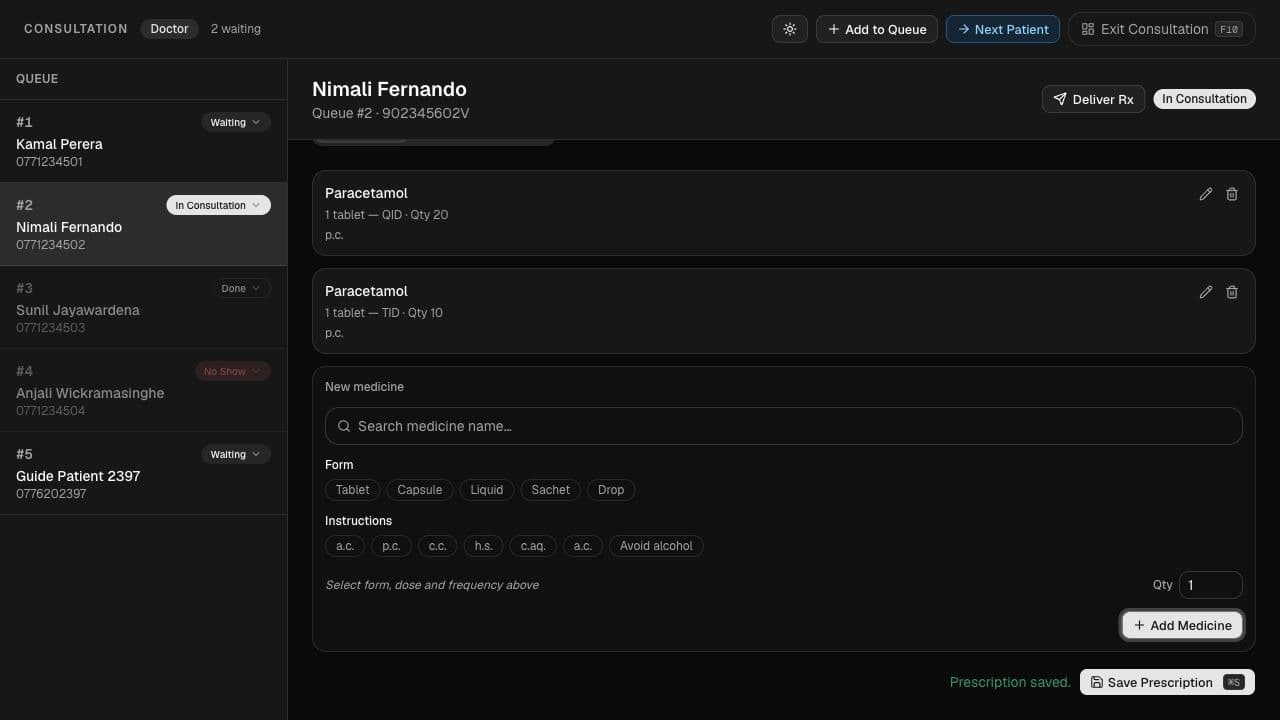The width and height of the screenshot is (1280, 720).
Task: Click the Doctor role badge
Action: coord(169,29)
